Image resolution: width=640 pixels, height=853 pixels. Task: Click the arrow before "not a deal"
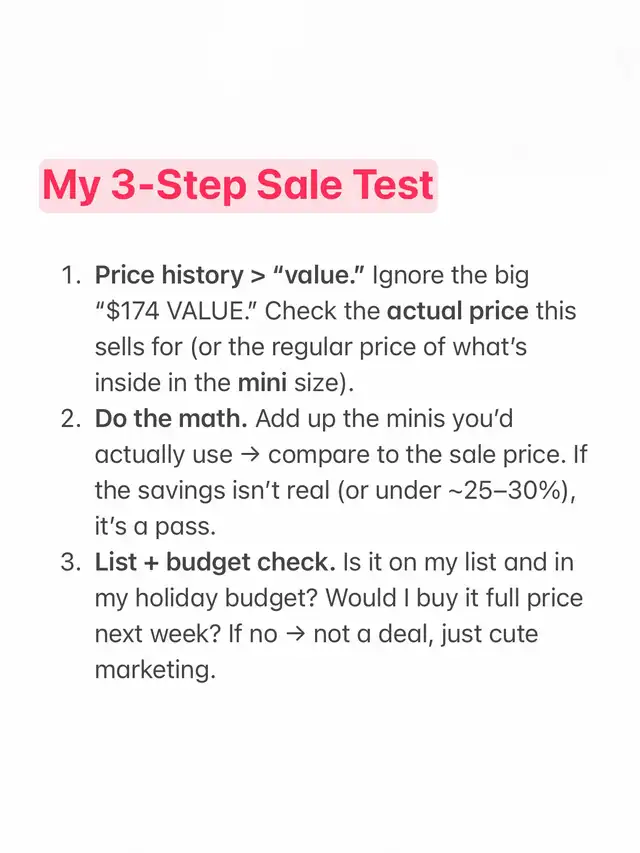tap(297, 634)
